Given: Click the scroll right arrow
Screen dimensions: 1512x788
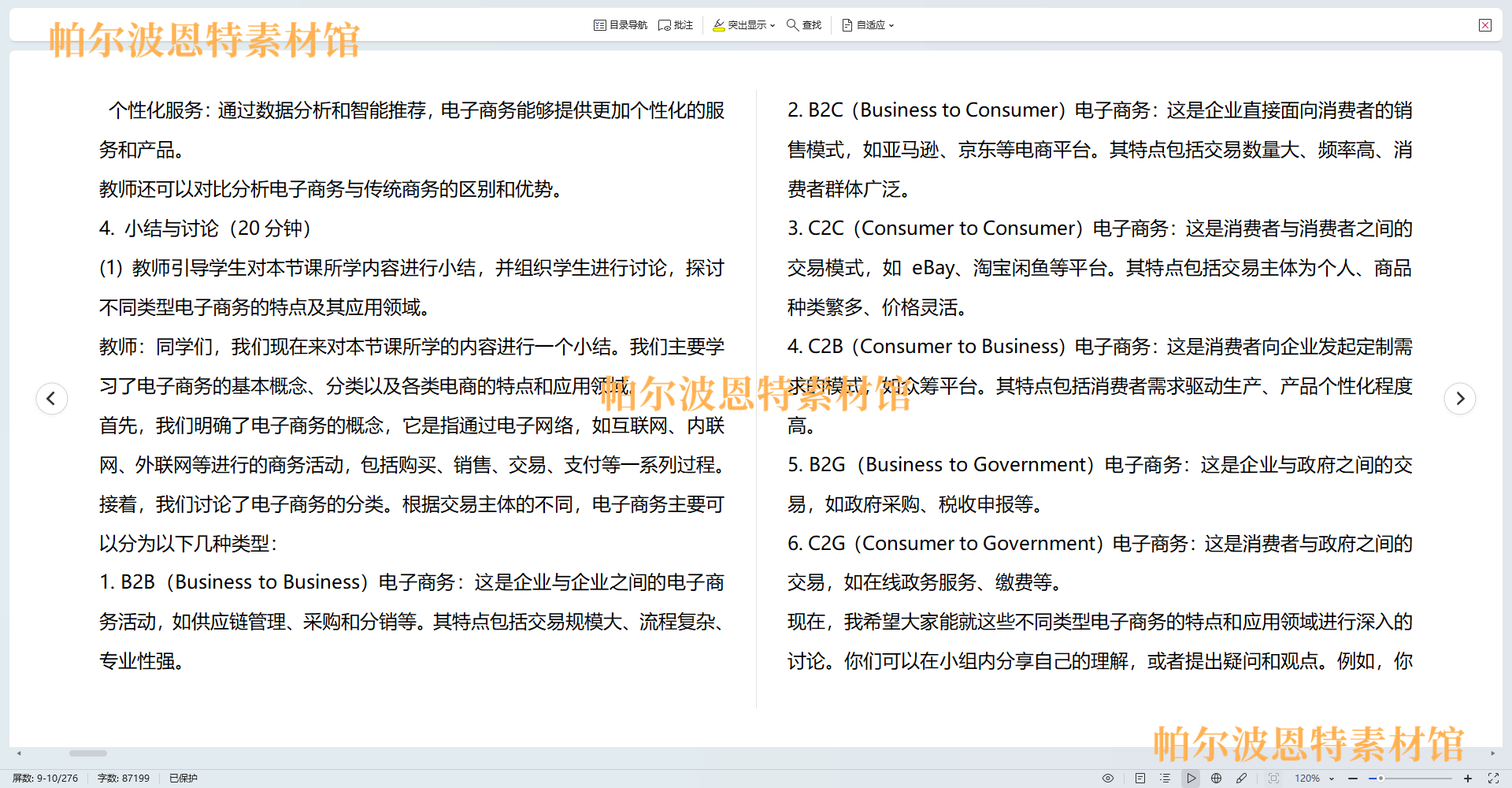Looking at the screenshot, I should click(x=1492, y=753).
